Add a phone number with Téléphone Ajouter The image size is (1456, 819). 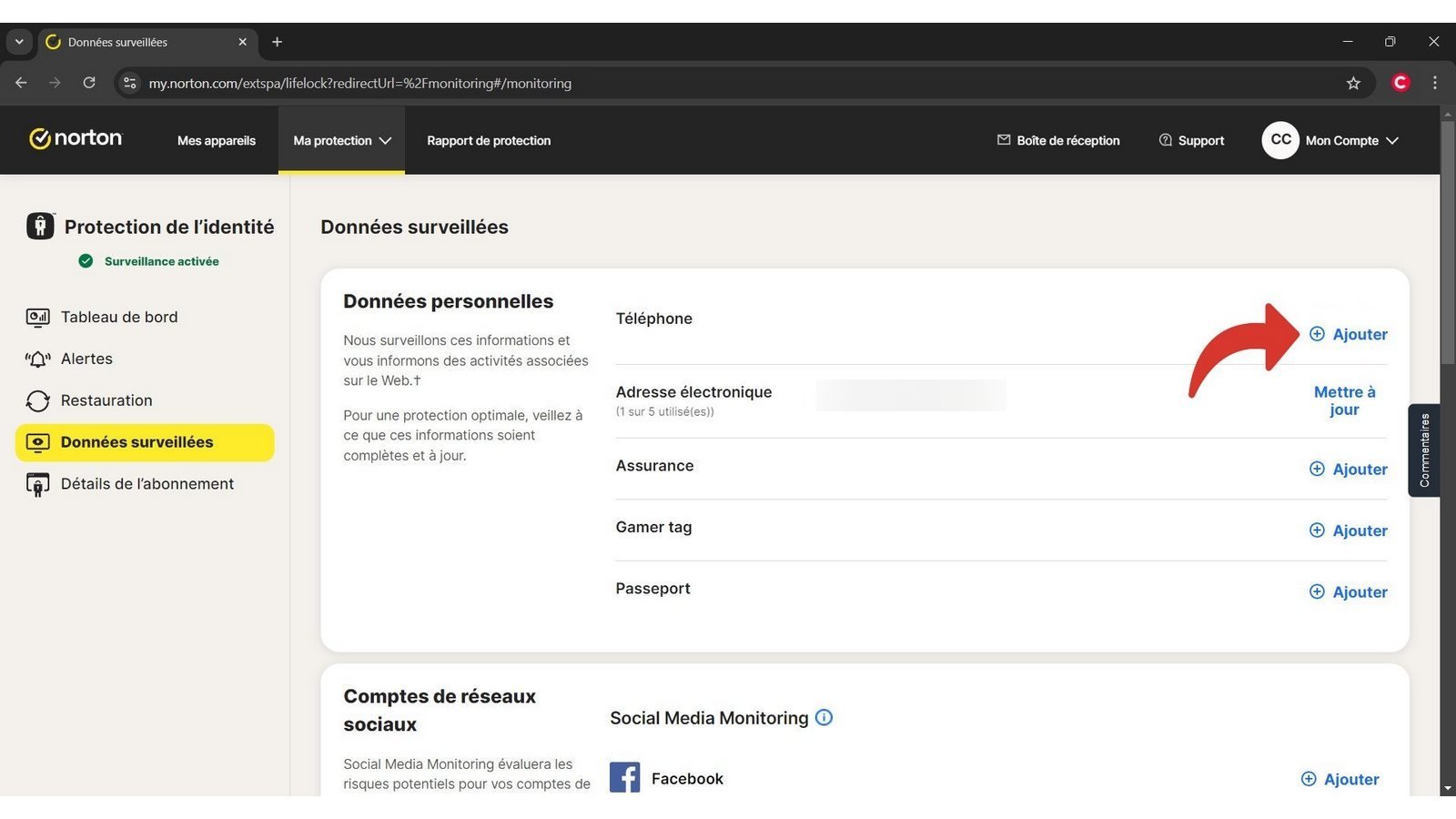click(x=1348, y=334)
